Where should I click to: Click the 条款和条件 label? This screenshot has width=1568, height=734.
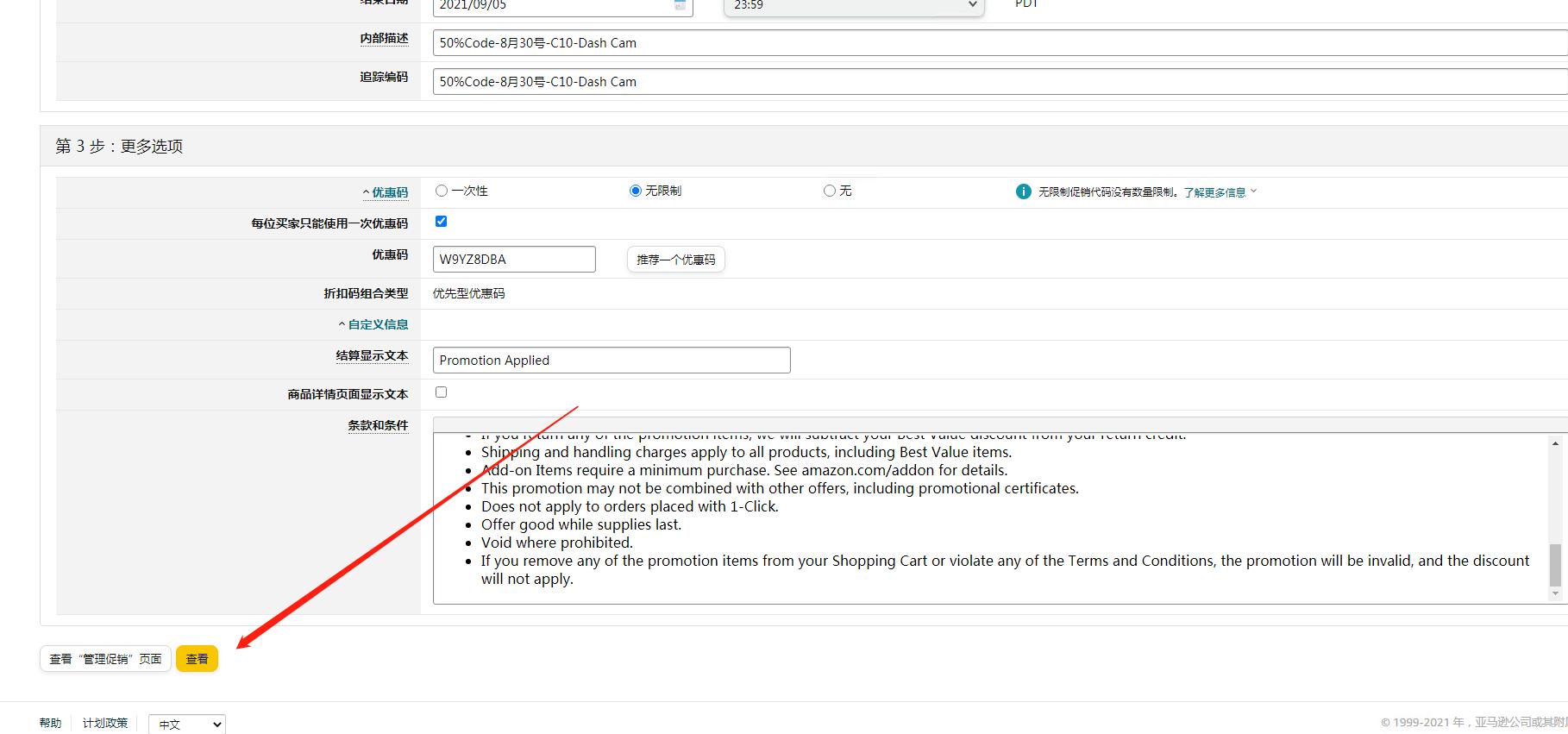[x=378, y=425]
